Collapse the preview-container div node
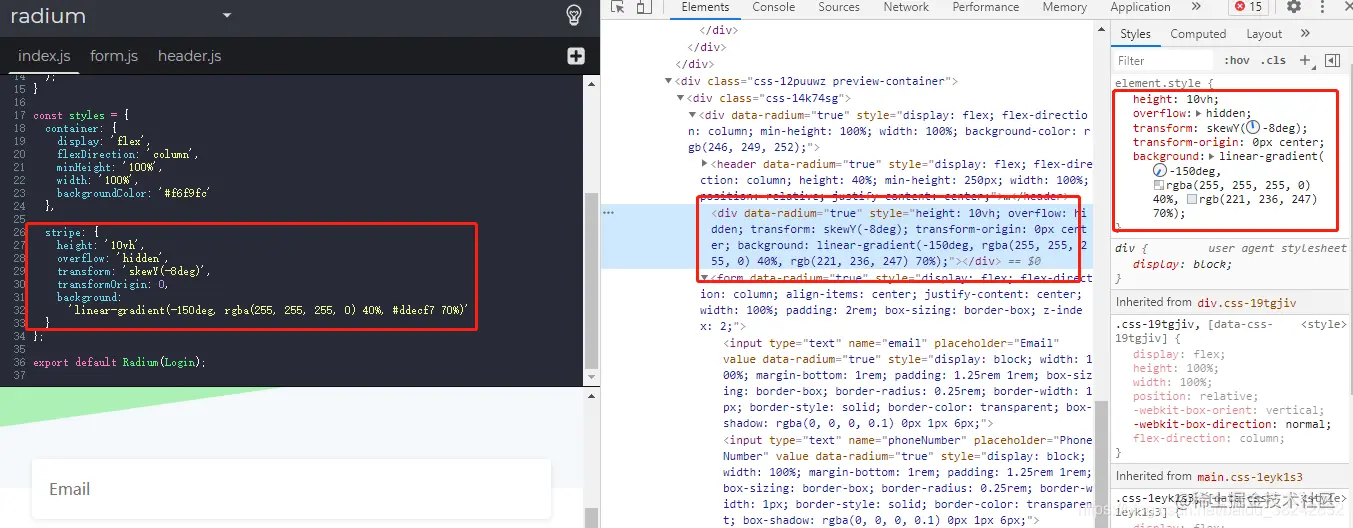Screen dimensions: 1353x528 (669, 82)
